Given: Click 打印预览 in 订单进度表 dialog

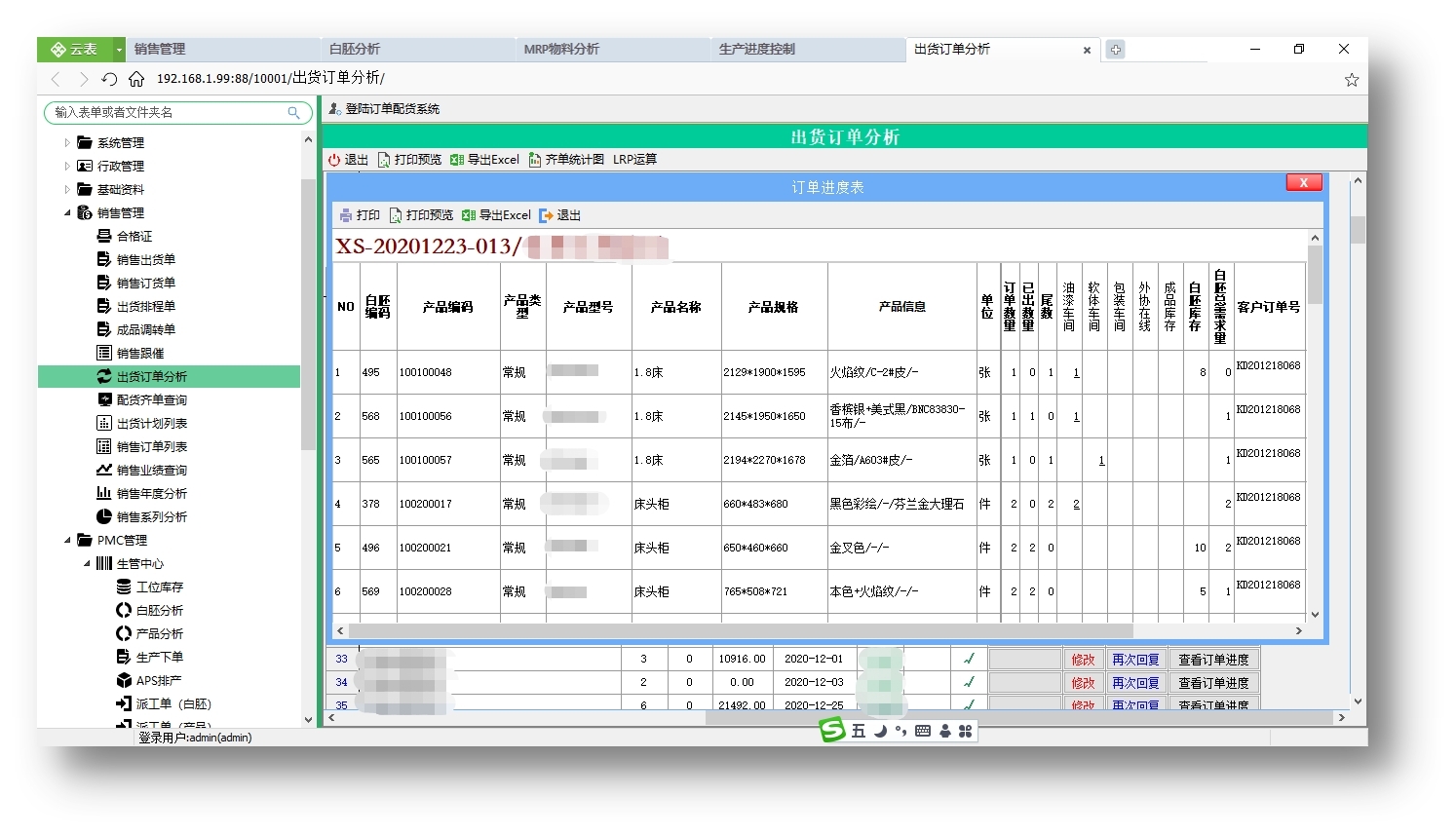Looking at the screenshot, I should 421,215.
